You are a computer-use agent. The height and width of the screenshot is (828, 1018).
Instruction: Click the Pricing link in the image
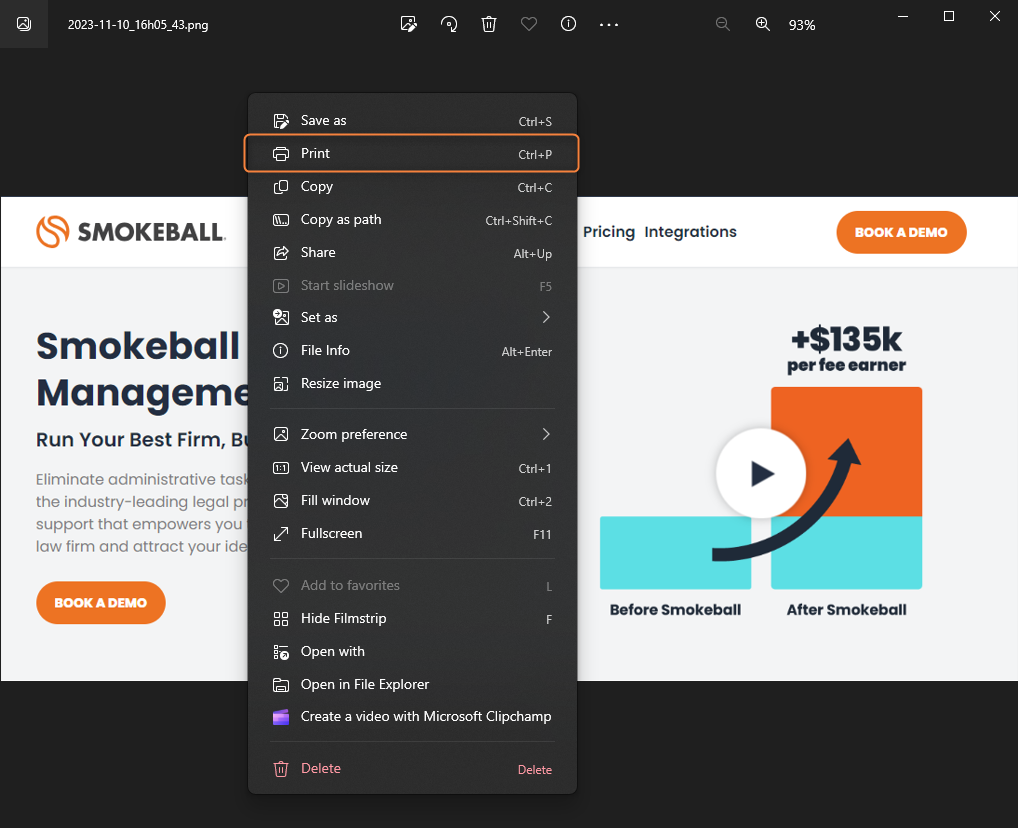[609, 232]
